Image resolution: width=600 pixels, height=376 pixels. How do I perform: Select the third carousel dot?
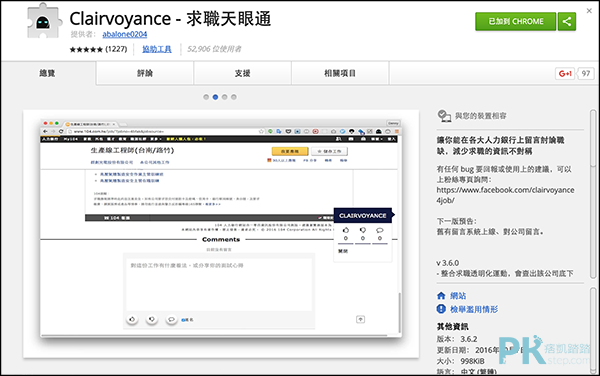(224, 97)
